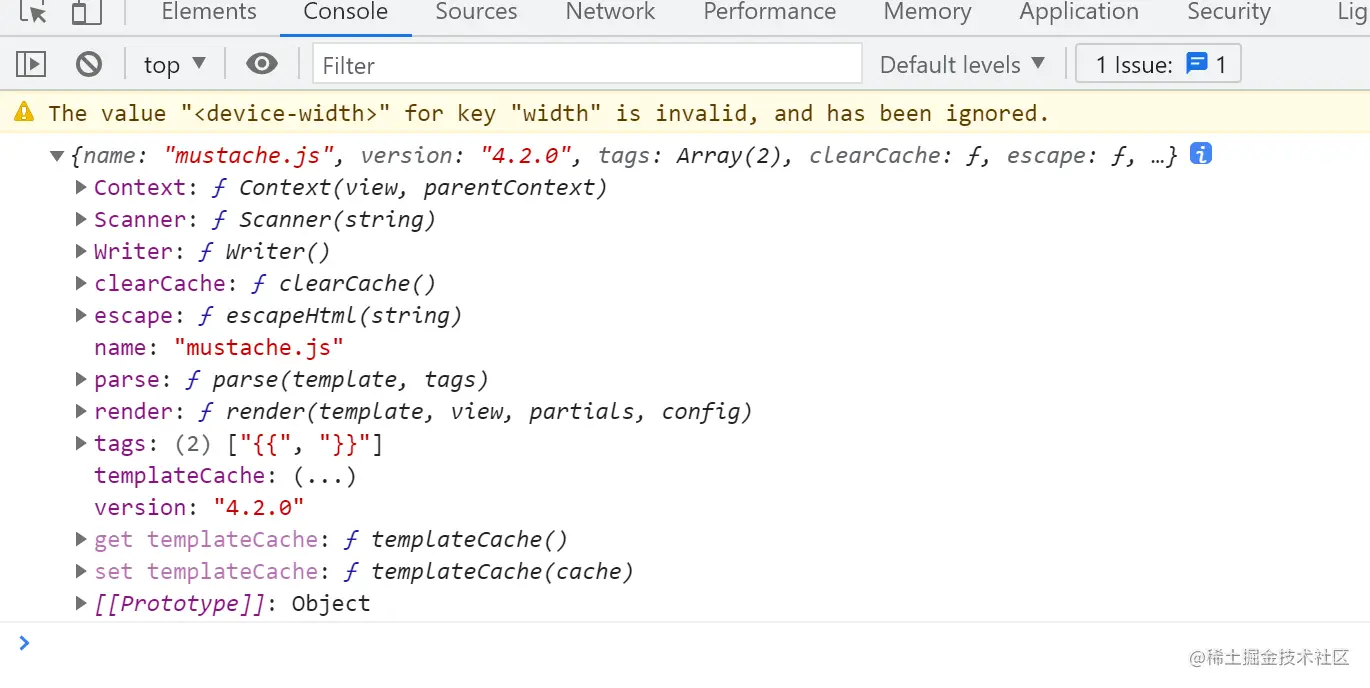The height and width of the screenshot is (688, 1370).
Task: Expand the get templateCache entry
Action: [82, 539]
